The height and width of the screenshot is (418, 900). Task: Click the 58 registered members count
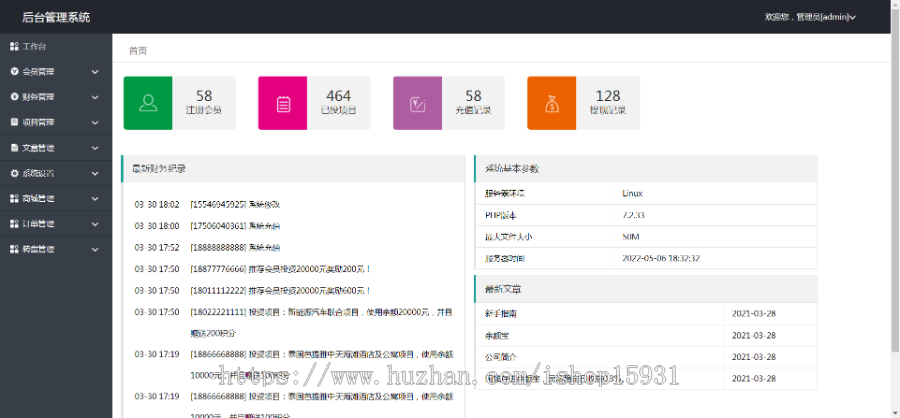click(204, 96)
